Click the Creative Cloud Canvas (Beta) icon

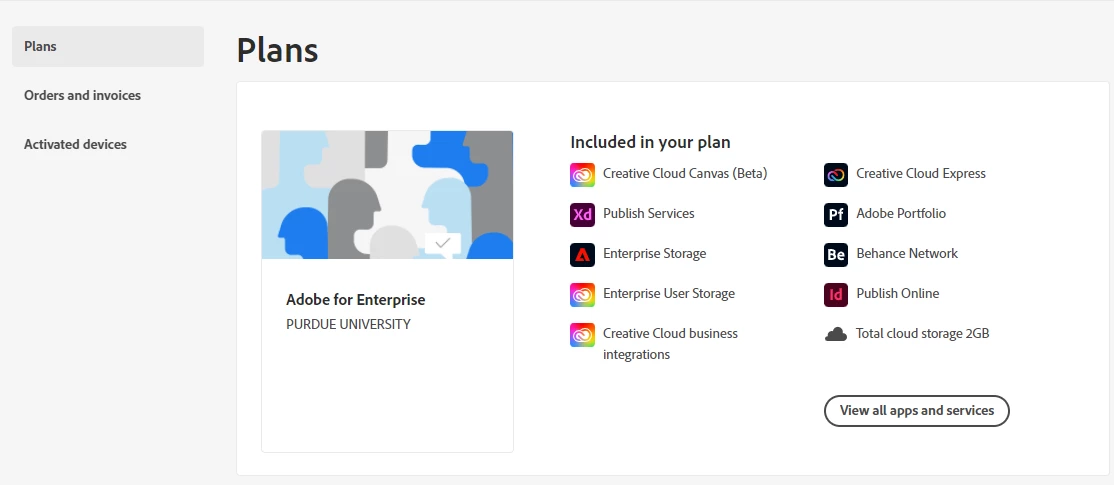point(582,175)
